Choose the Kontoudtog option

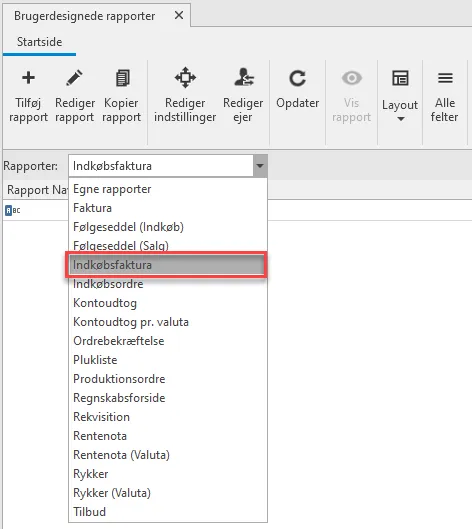coord(168,303)
